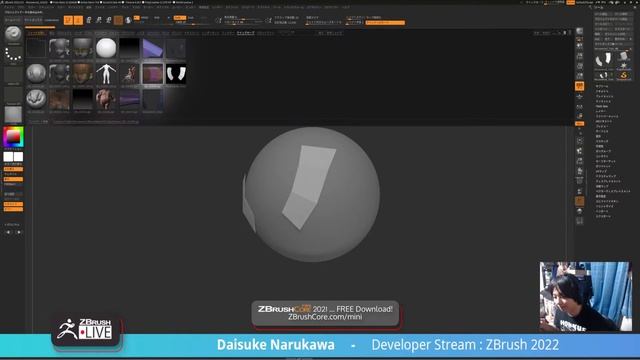Click the orange button in top-right title bar
The height and width of the screenshot is (360, 640).
pos(570,2)
